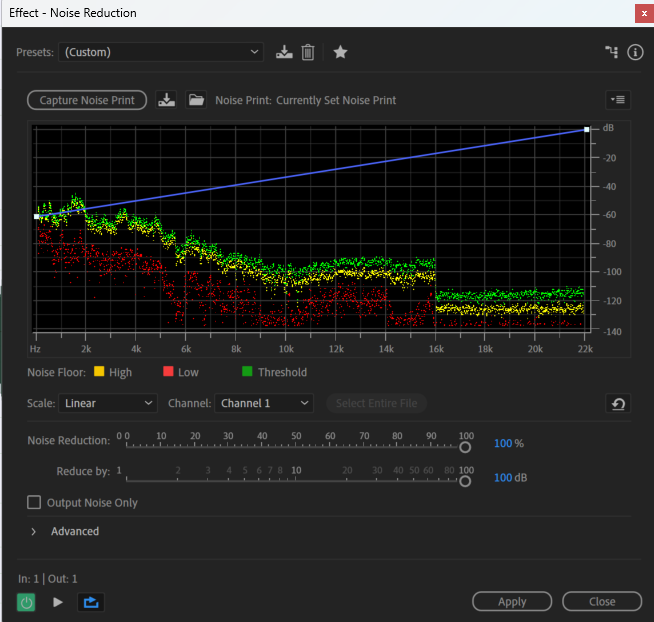Open the noise print graph options menu

pyautogui.click(x=618, y=100)
